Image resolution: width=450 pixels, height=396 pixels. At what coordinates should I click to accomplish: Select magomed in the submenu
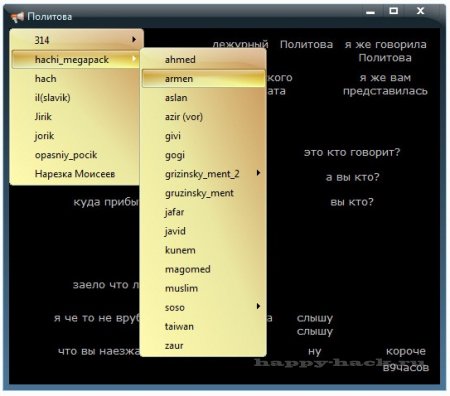click(203, 269)
